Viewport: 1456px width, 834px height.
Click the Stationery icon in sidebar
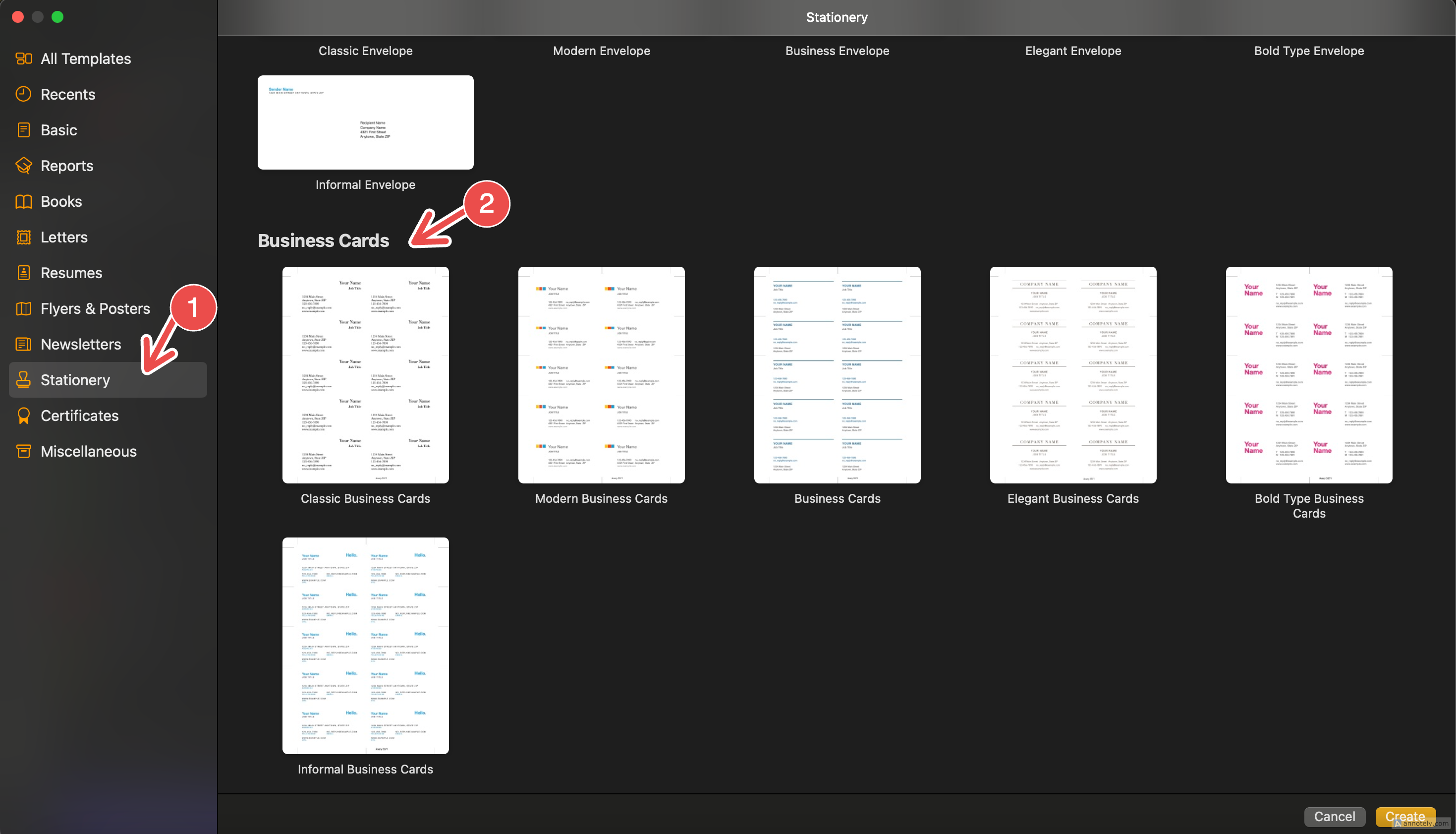coord(24,379)
